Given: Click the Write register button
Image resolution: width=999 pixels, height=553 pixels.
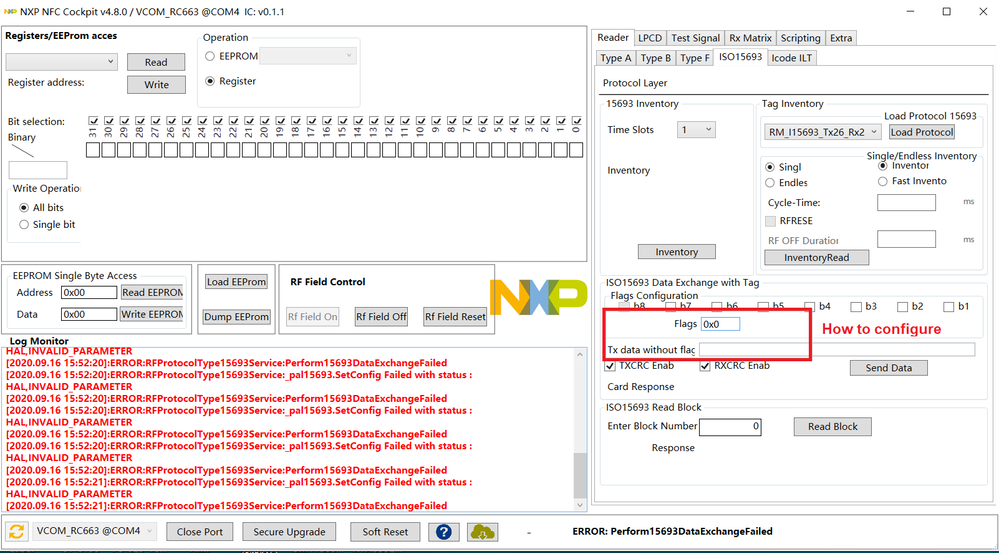Looking at the screenshot, I should point(156,85).
